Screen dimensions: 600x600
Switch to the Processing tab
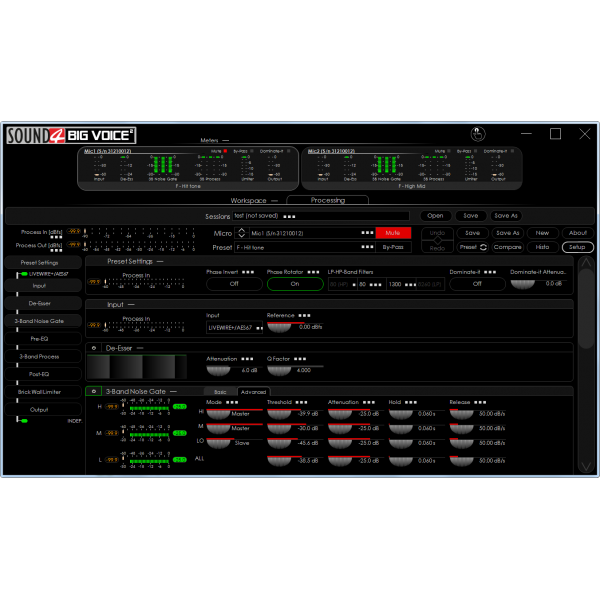point(328,200)
